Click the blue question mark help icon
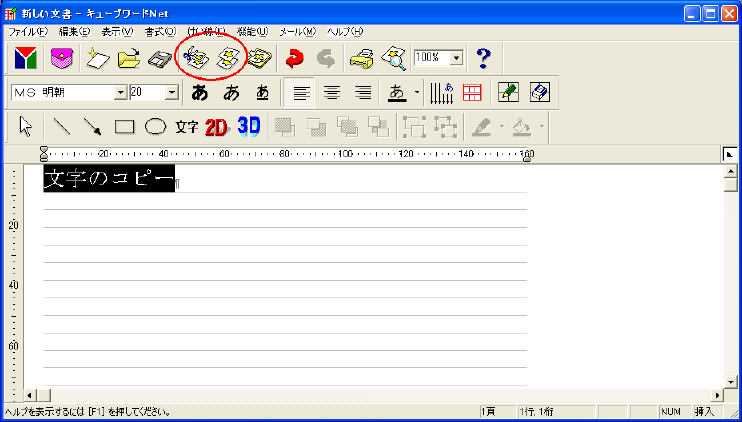The width and height of the screenshot is (742, 422). pos(484,59)
